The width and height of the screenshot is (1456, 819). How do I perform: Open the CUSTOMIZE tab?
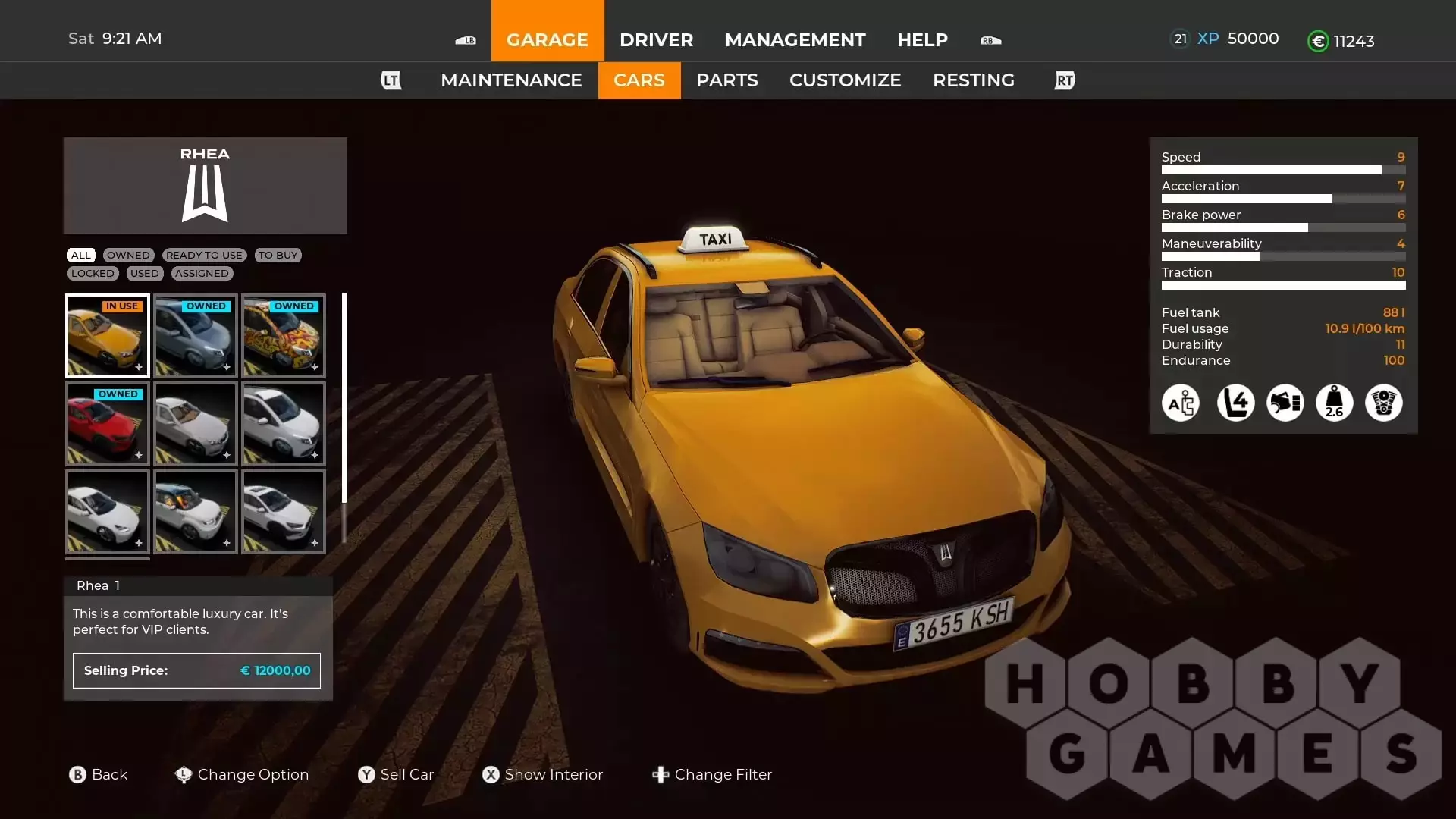[845, 80]
